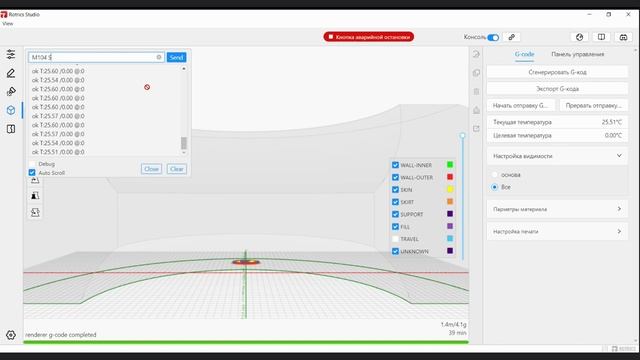Click the vertical layer slider handle

tap(462, 136)
